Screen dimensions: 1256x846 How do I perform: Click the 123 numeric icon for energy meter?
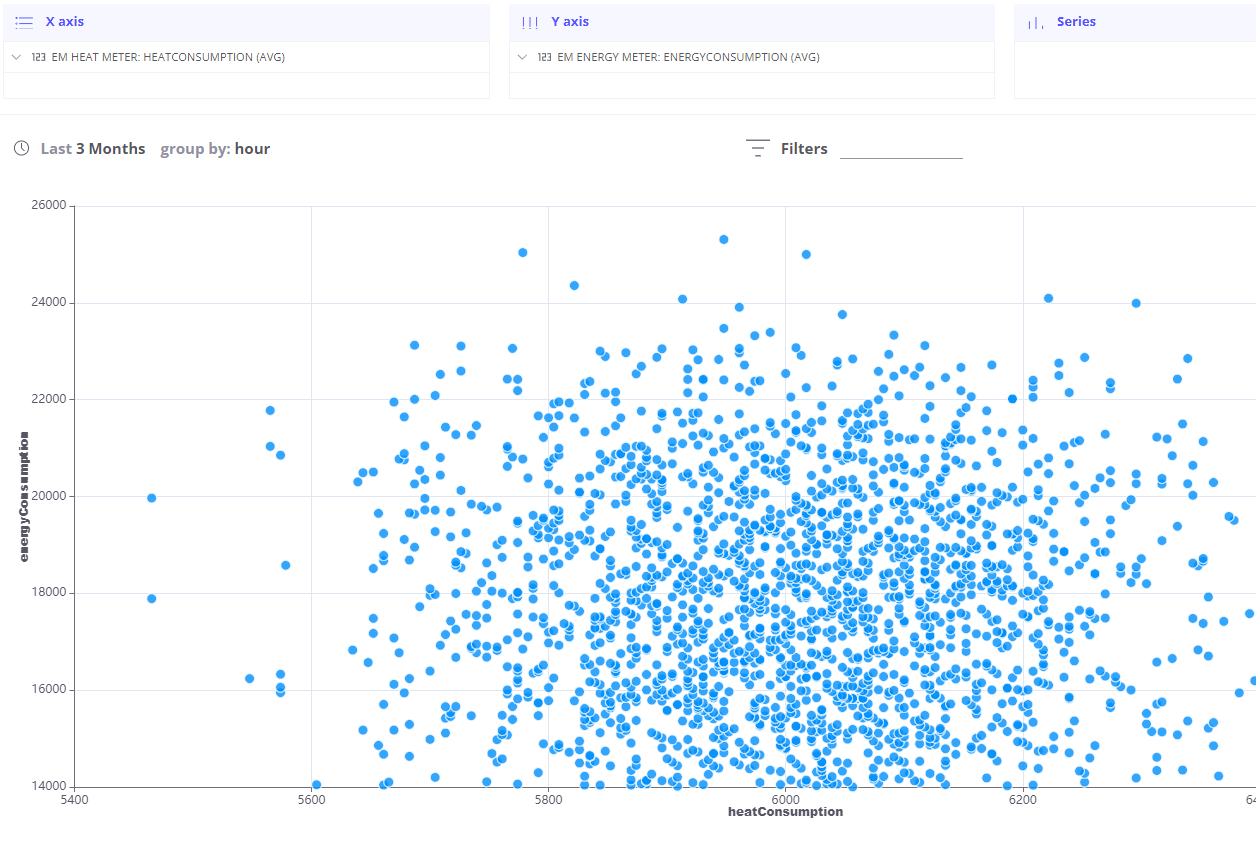coord(544,58)
